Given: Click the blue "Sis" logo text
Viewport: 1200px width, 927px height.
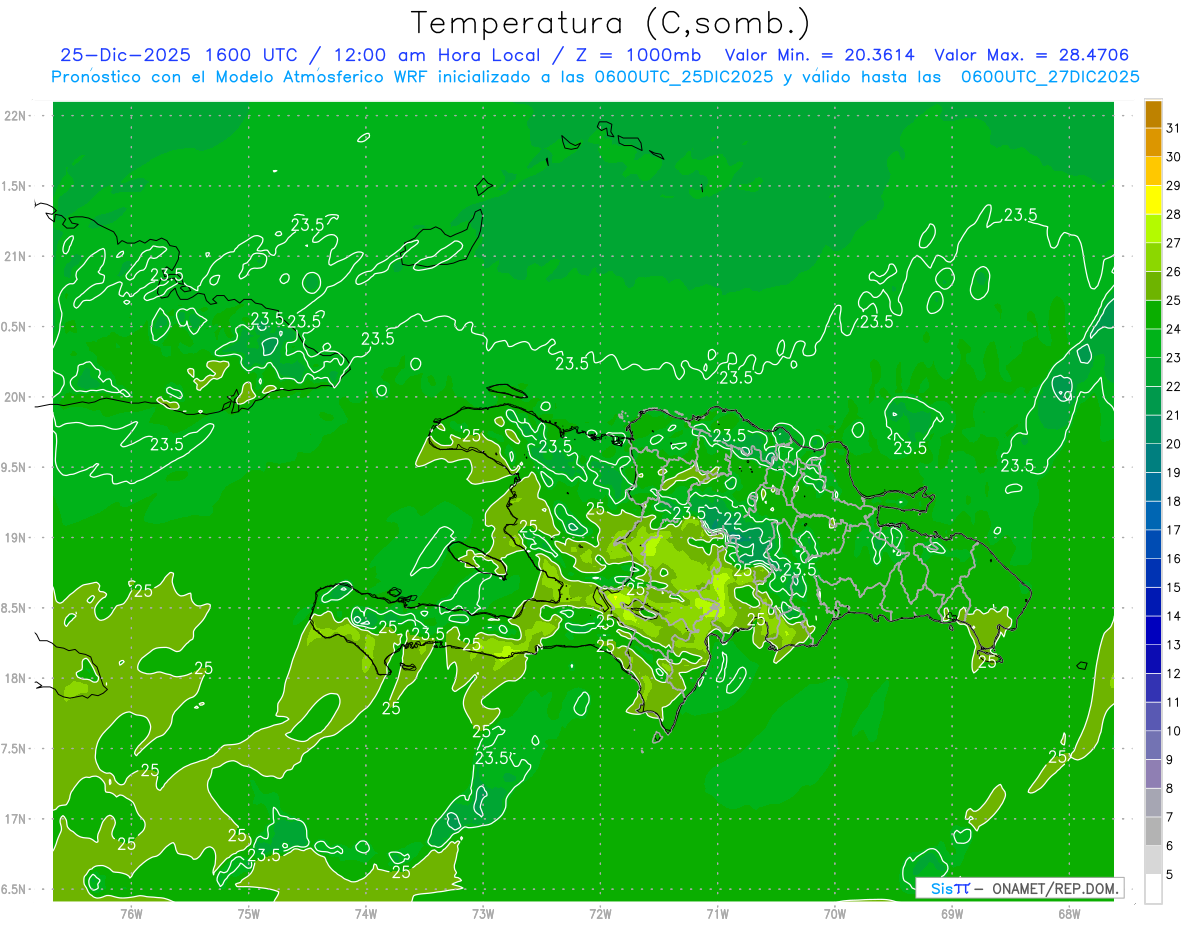Looking at the screenshot, I should pyautogui.click(x=941, y=888).
